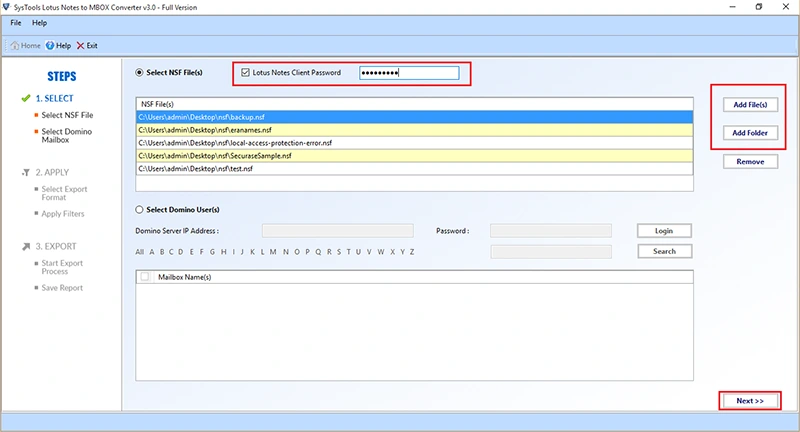Click the Exit toolbar icon

click(81, 45)
